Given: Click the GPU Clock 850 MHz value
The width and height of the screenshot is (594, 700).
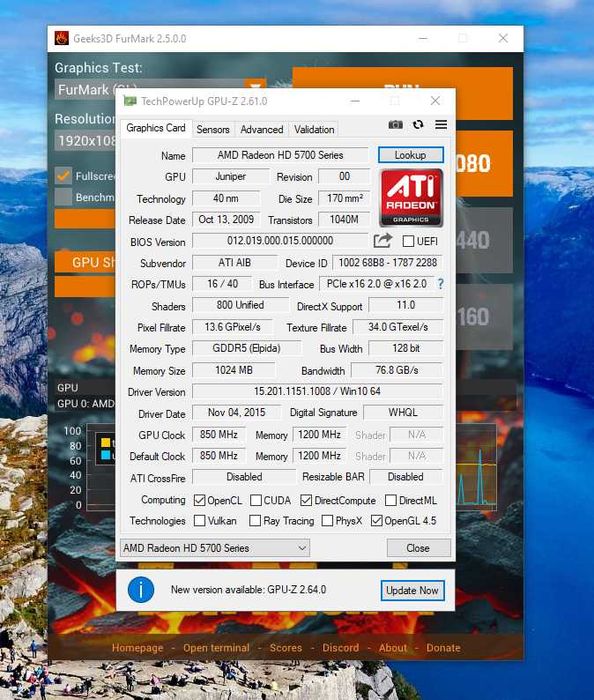Looking at the screenshot, I should tap(219, 434).
